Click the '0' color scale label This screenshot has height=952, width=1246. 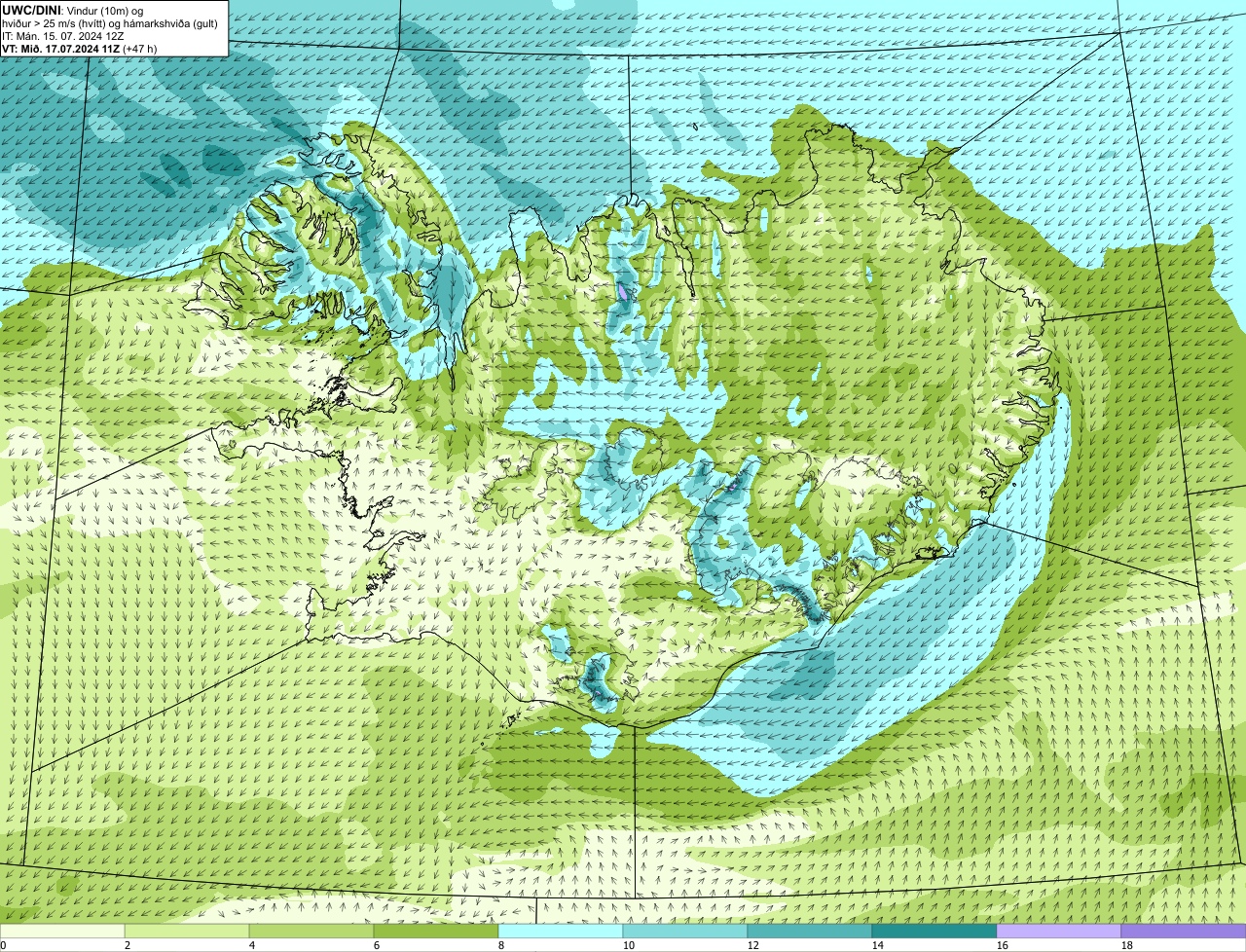point(4,945)
